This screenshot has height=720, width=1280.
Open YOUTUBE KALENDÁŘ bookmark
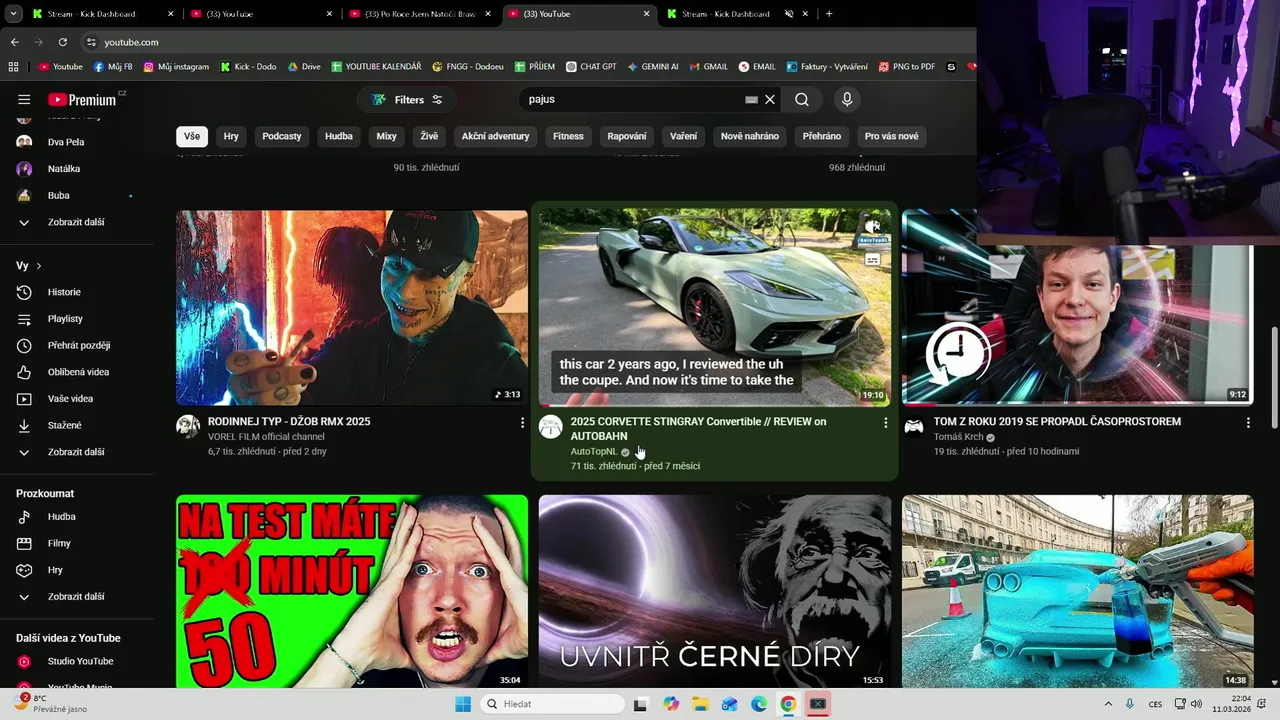[x=376, y=67]
